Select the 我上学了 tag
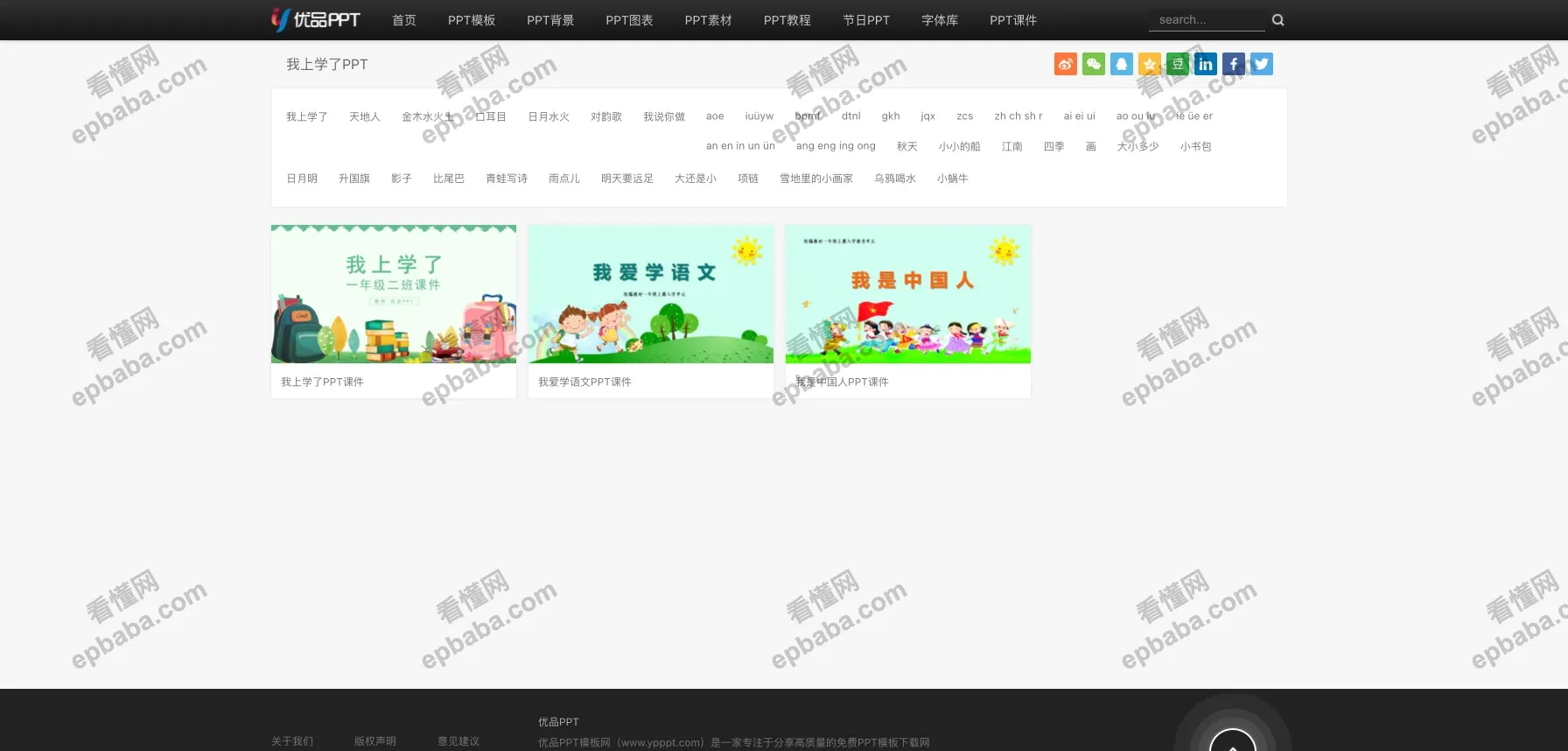This screenshot has width=1568, height=751. (x=307, y=116)
